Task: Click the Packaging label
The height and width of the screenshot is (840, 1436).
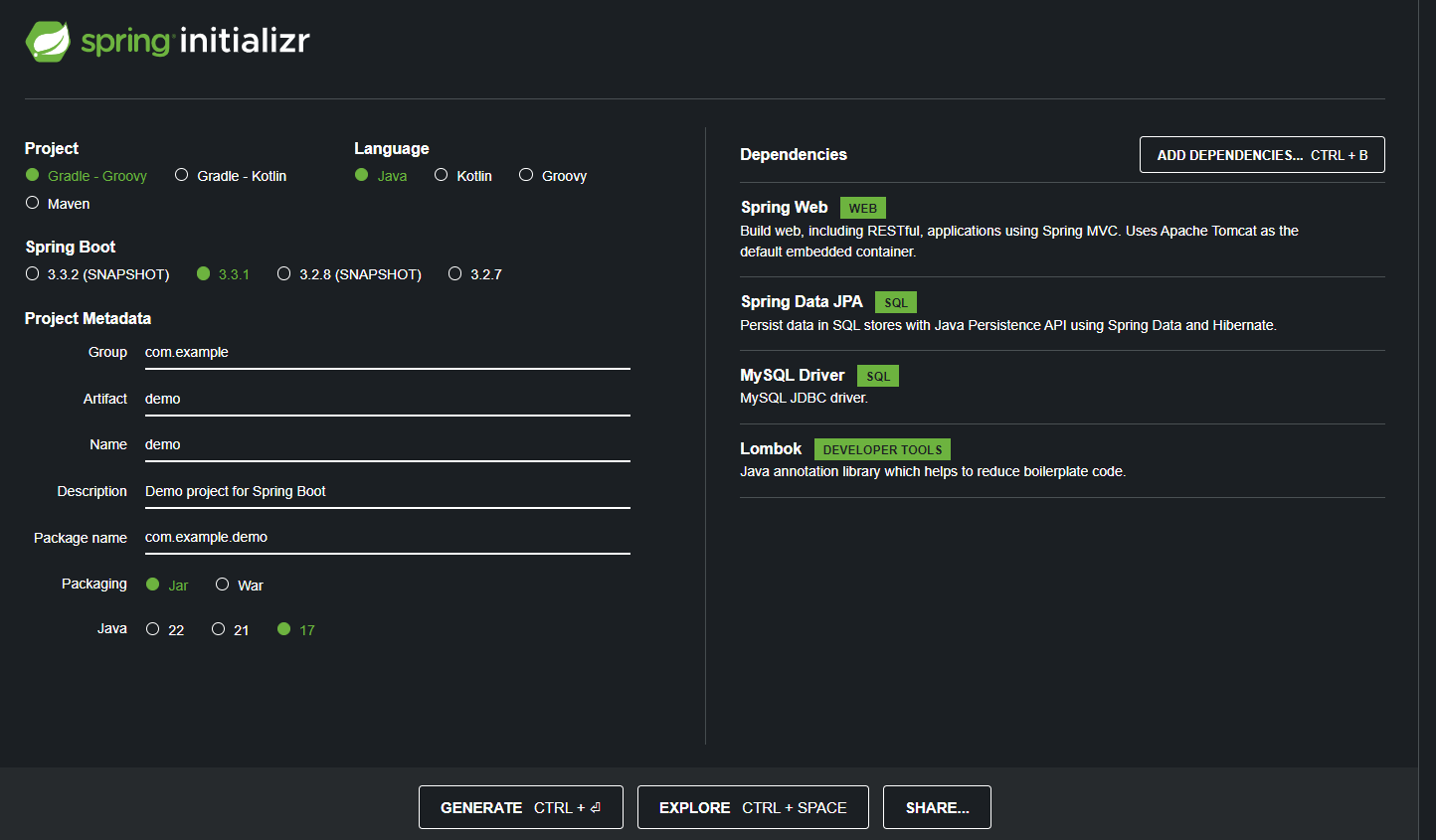Action: 94,585
